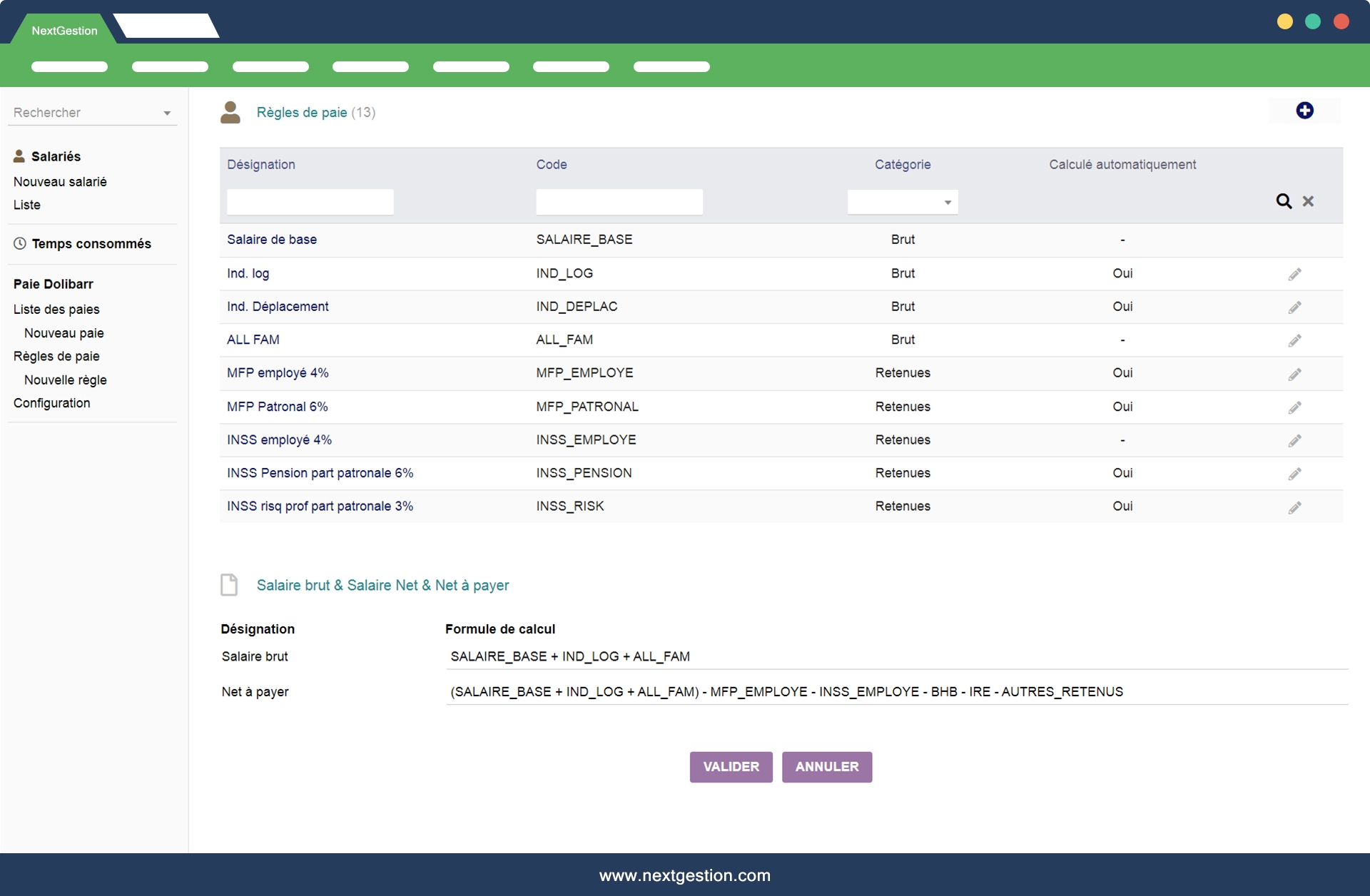Edit the ALL FAM rule pencil icon
Viewport: 1370px width, 896px height.
point(1294,340)
